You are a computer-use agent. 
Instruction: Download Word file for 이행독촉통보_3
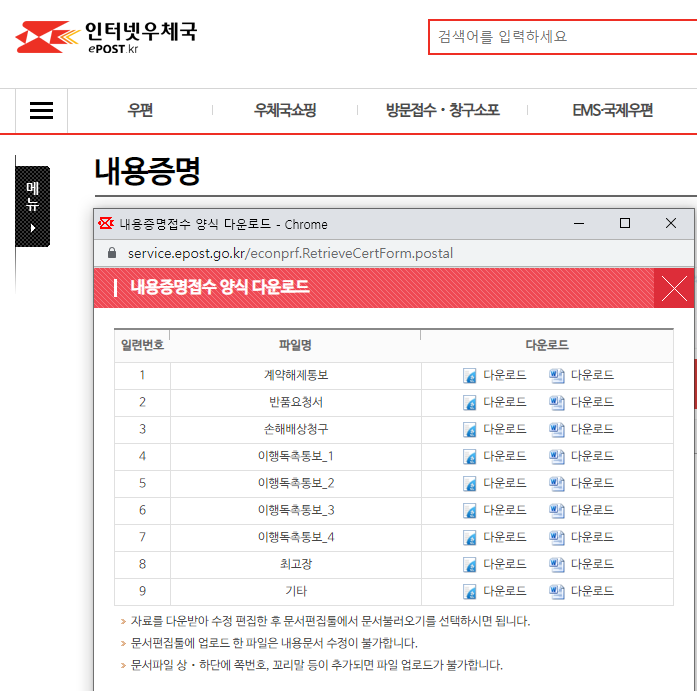coord(581,511)
